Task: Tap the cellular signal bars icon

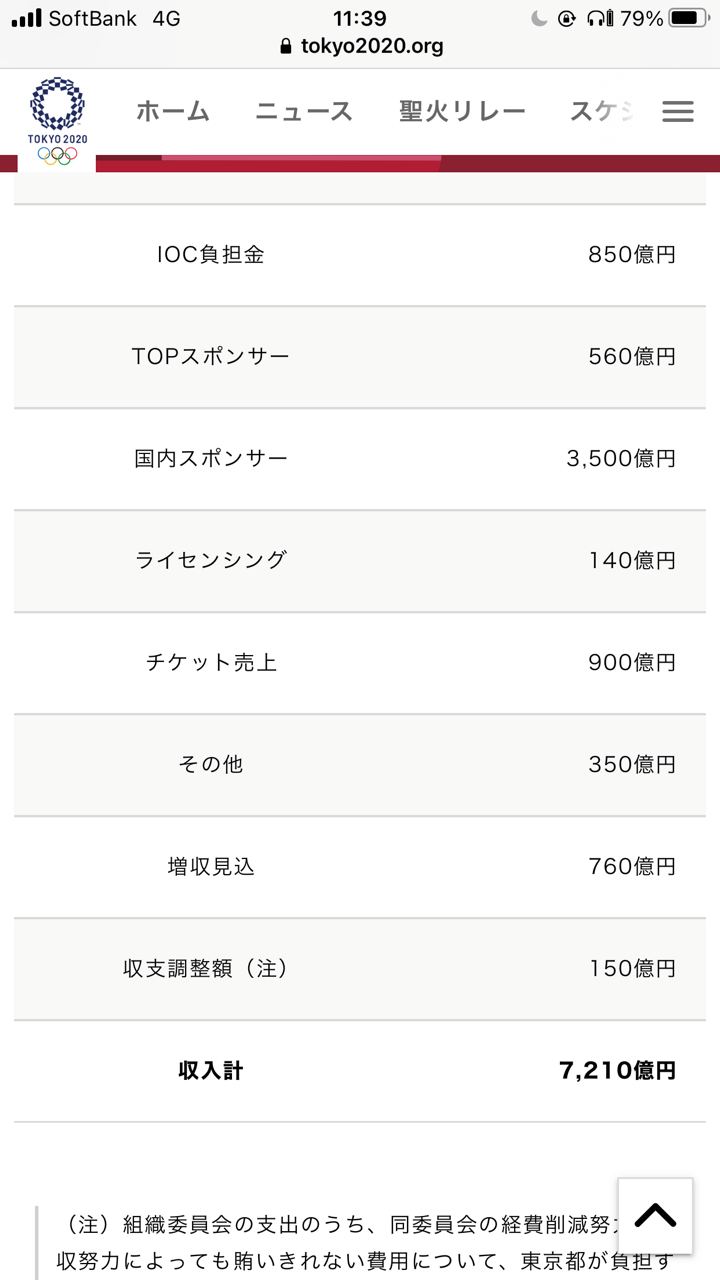Action: (26, 18)
